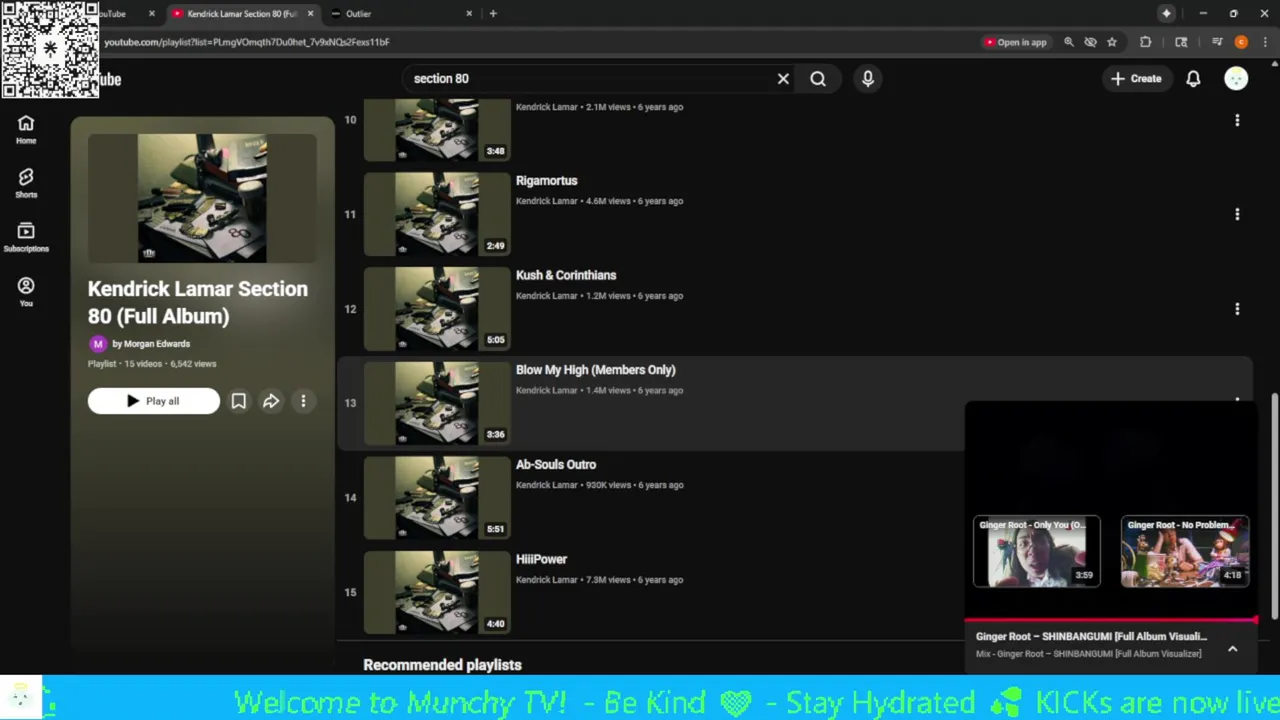Viewport: 1280px width, 720px height.
Task: Click the Recommended playlists heading
Action: coord(442,665)
